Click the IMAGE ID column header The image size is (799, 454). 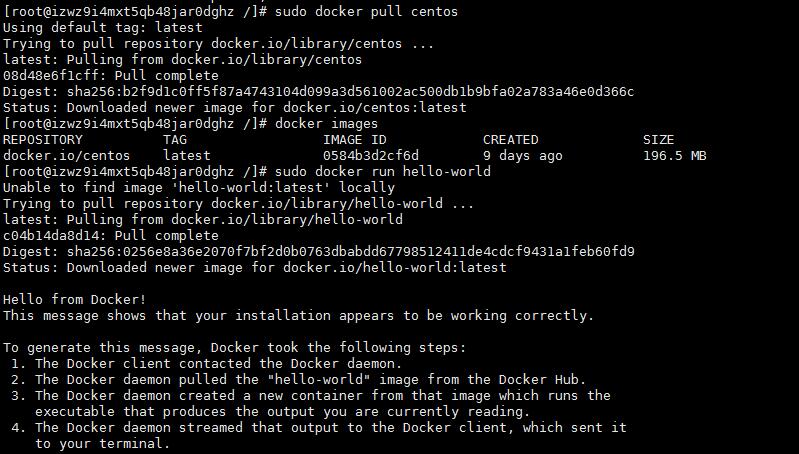coord(354,140)
